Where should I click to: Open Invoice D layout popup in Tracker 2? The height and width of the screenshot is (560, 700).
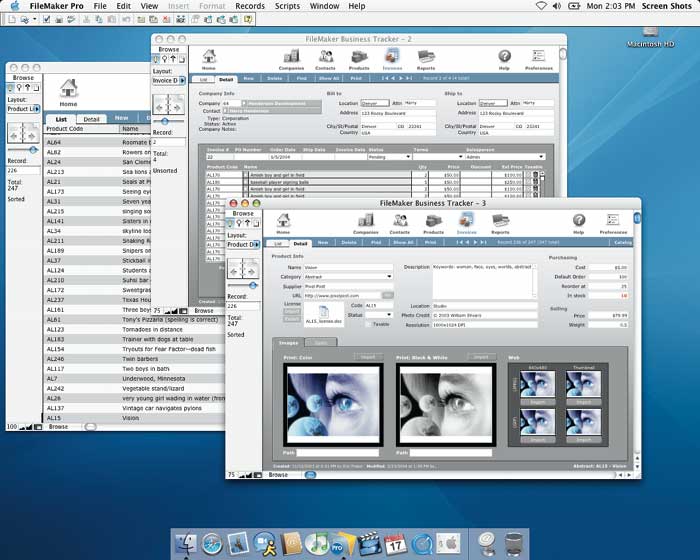169,80
